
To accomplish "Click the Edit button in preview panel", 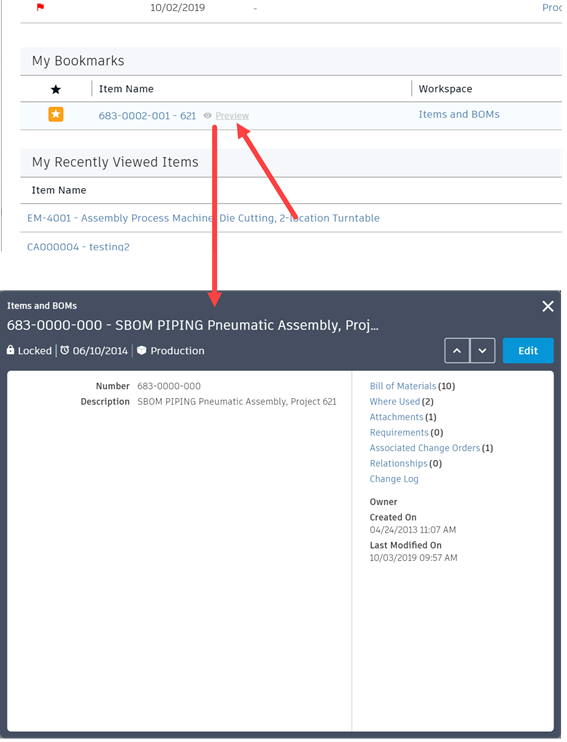I will tap(528, 351).
